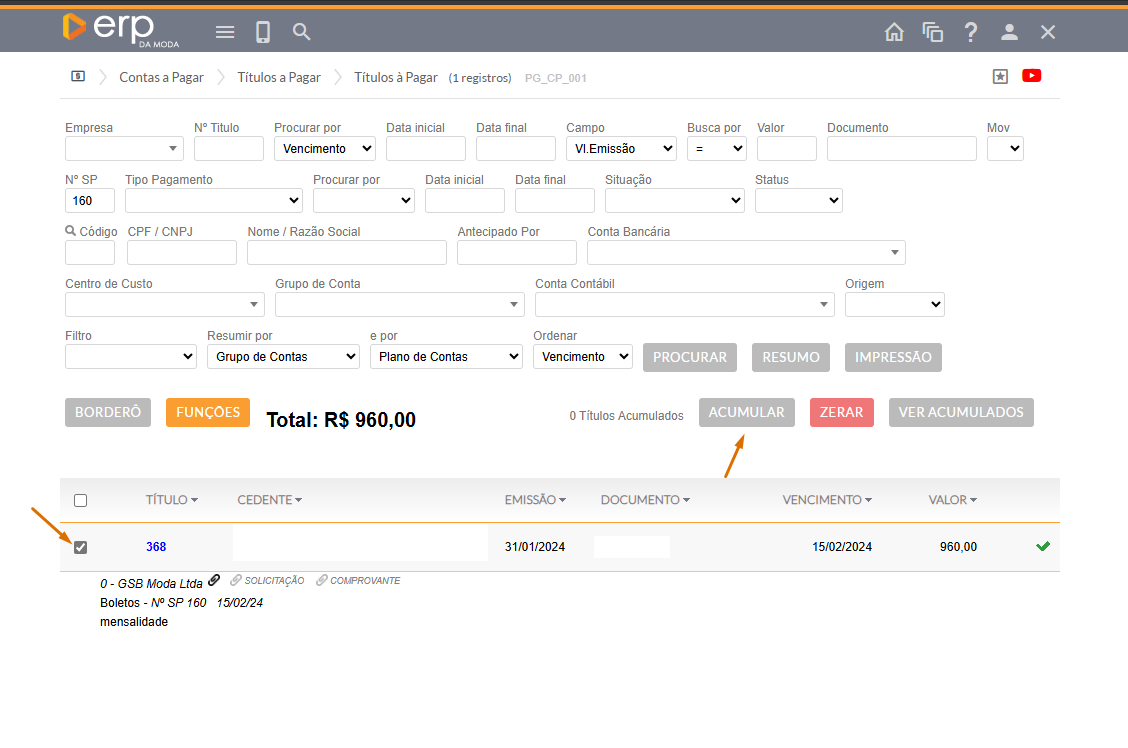1128x748 pixels.
Task: Open search with the magnifier icon
Action: pyautogui.click(x=301, y=32)
